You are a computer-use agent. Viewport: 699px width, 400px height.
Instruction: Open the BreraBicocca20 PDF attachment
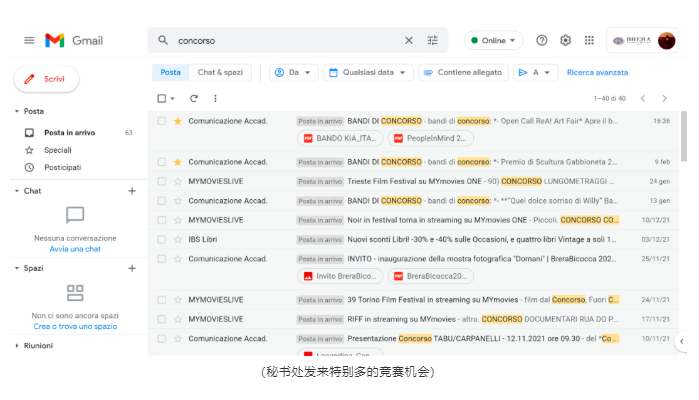[x=431, y=276]
